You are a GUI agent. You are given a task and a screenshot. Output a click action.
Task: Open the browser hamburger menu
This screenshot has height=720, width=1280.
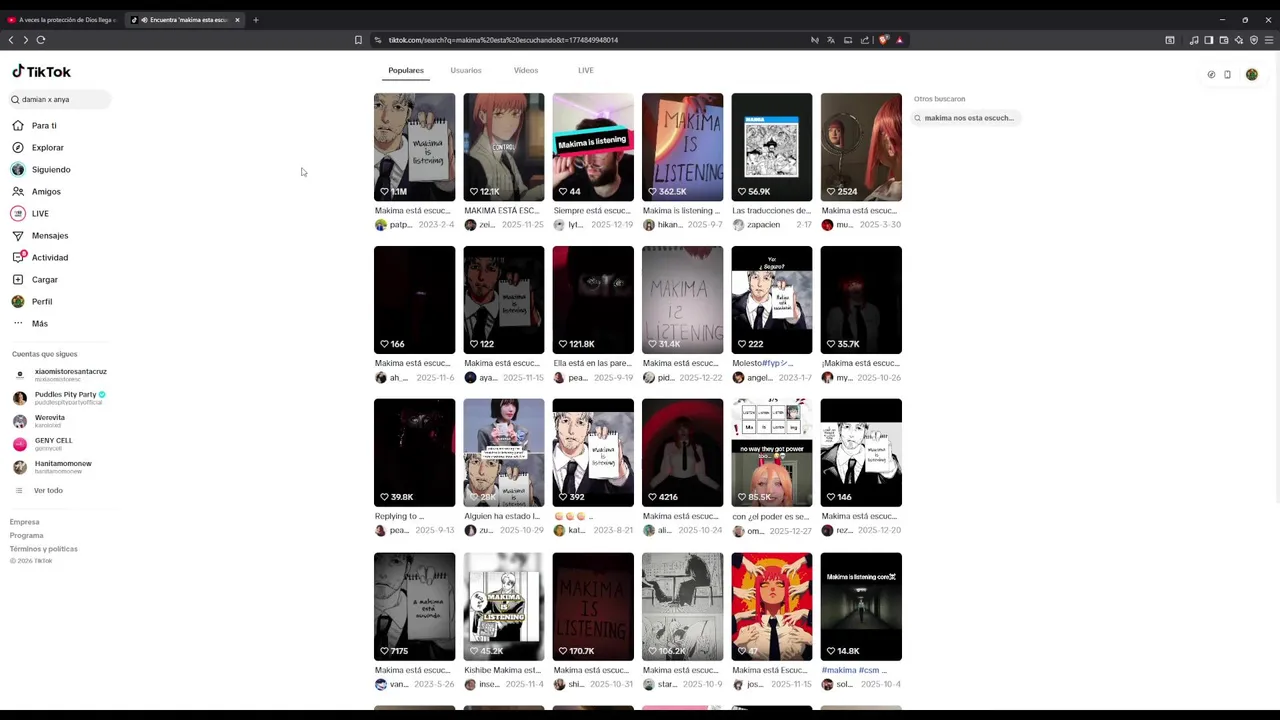tap(1269, 40)
